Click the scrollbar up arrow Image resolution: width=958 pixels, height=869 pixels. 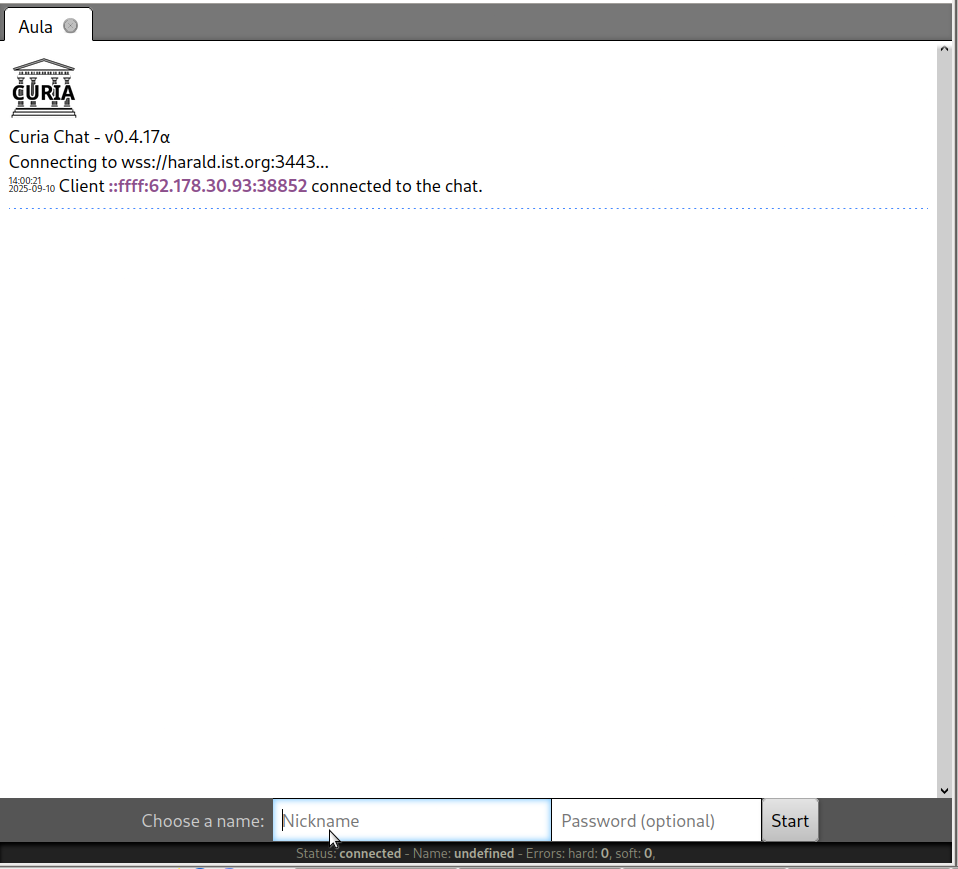pyautogui.click(x=944, y=49)
